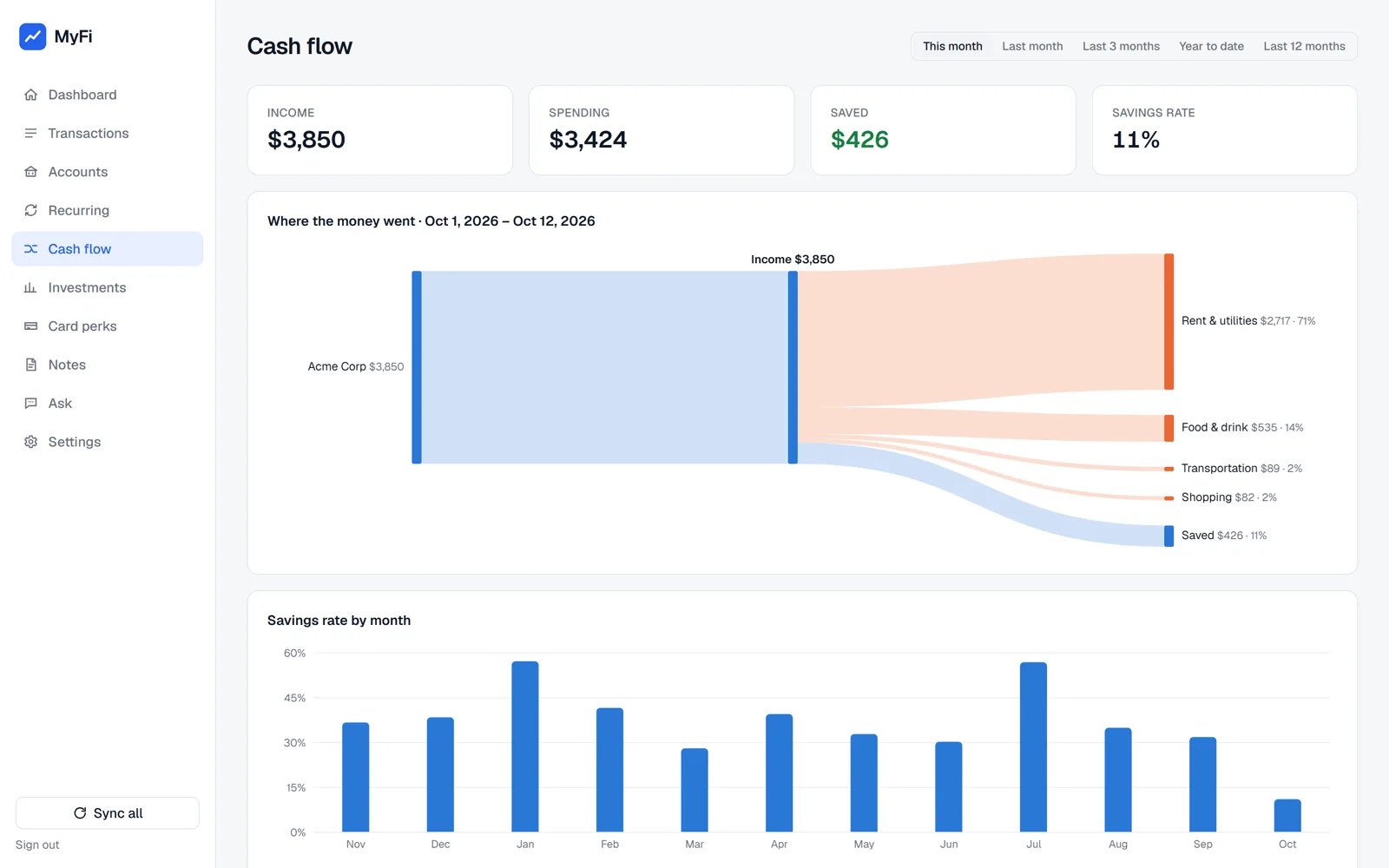Click the Jul savings rate bar

1033,746
